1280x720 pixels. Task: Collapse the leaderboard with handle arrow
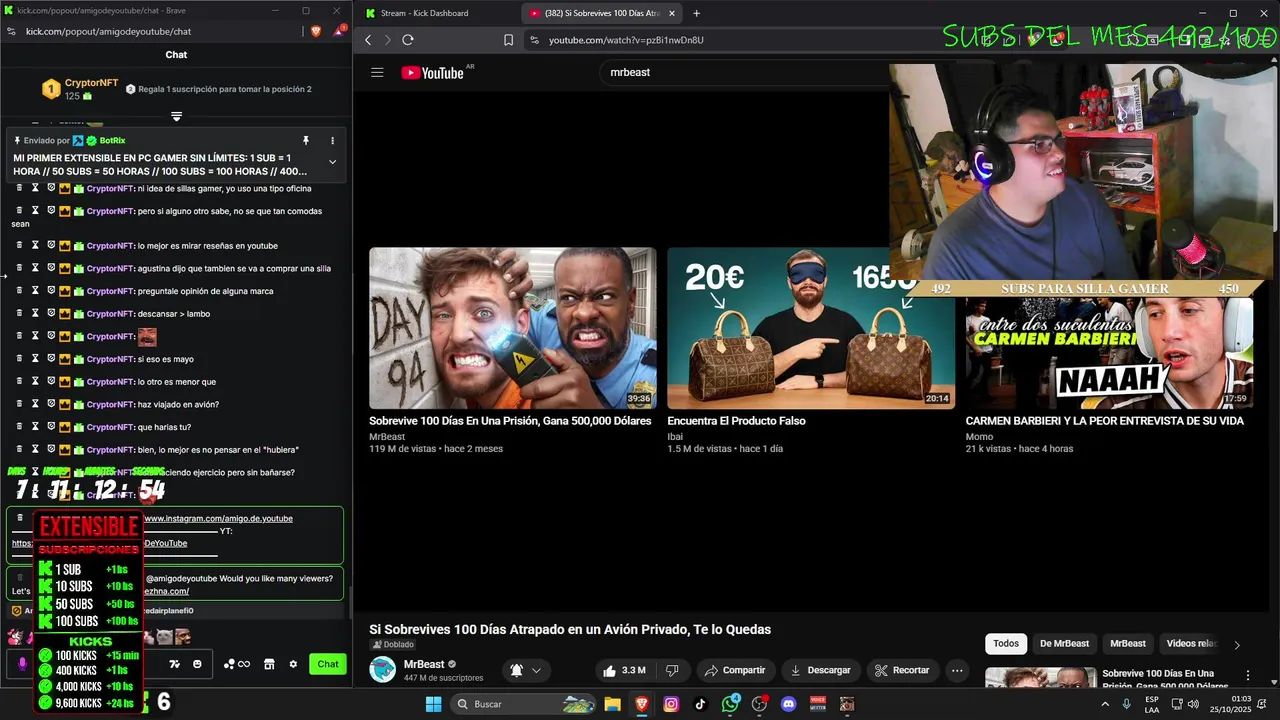point(176,117)
